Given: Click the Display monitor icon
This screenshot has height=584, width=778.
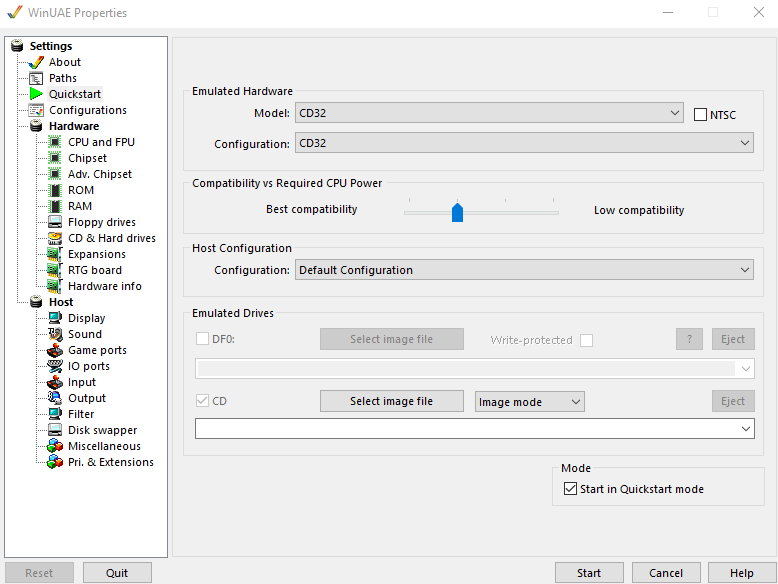Looking at the screenshot, I should (55, 318).
